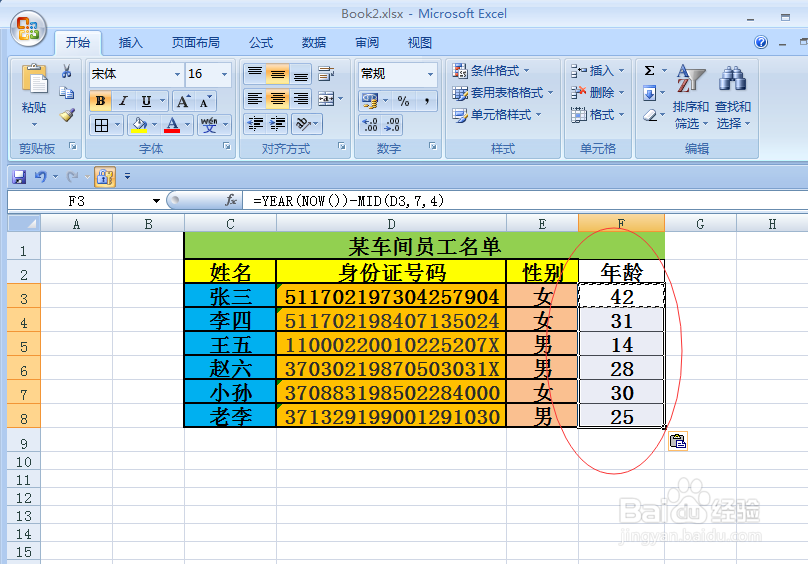Open Sort and Filter (排序和筛选)
The height and width of the screenshot is (564, 808).
pos(691,97)
